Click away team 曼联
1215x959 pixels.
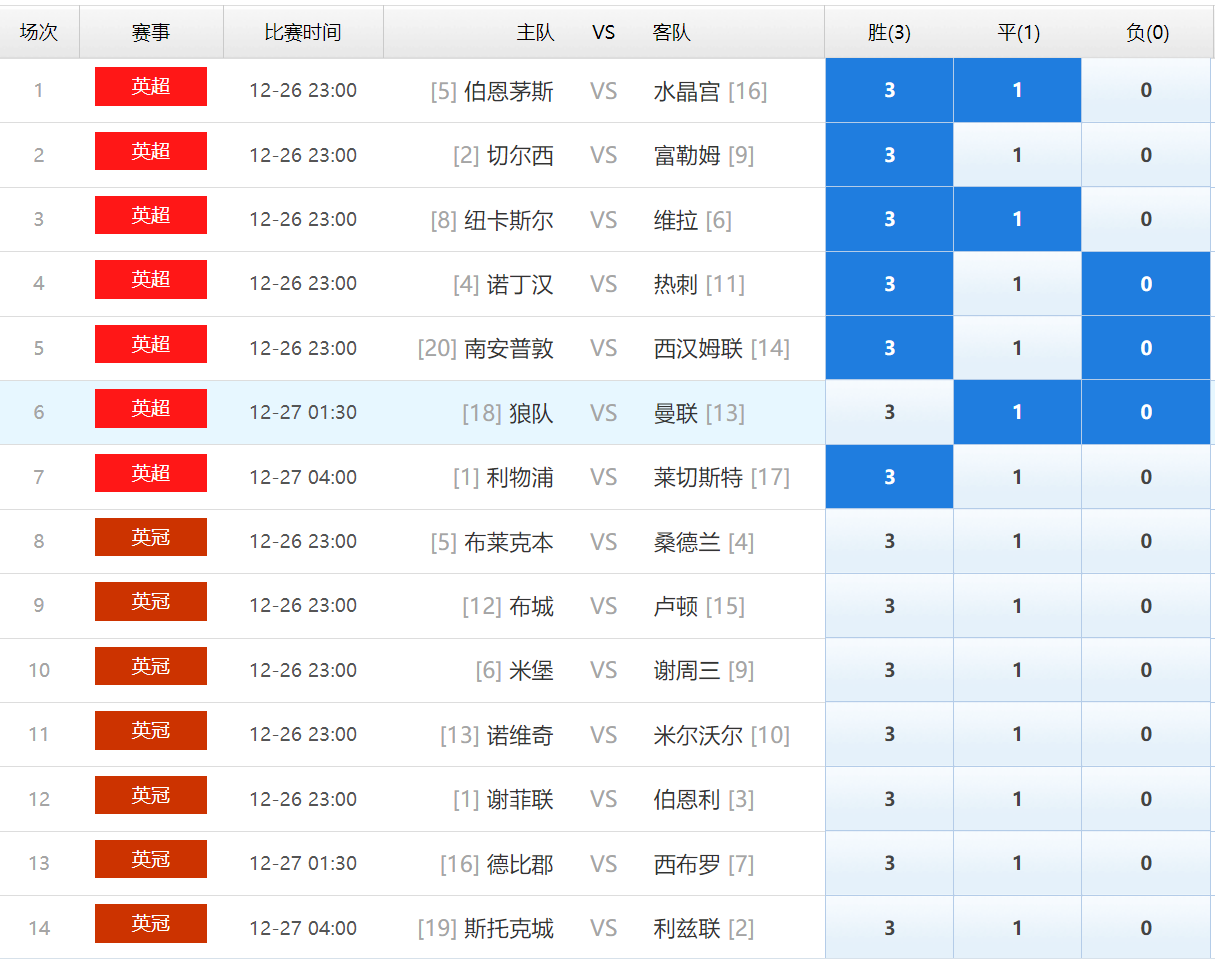point(676,412)
